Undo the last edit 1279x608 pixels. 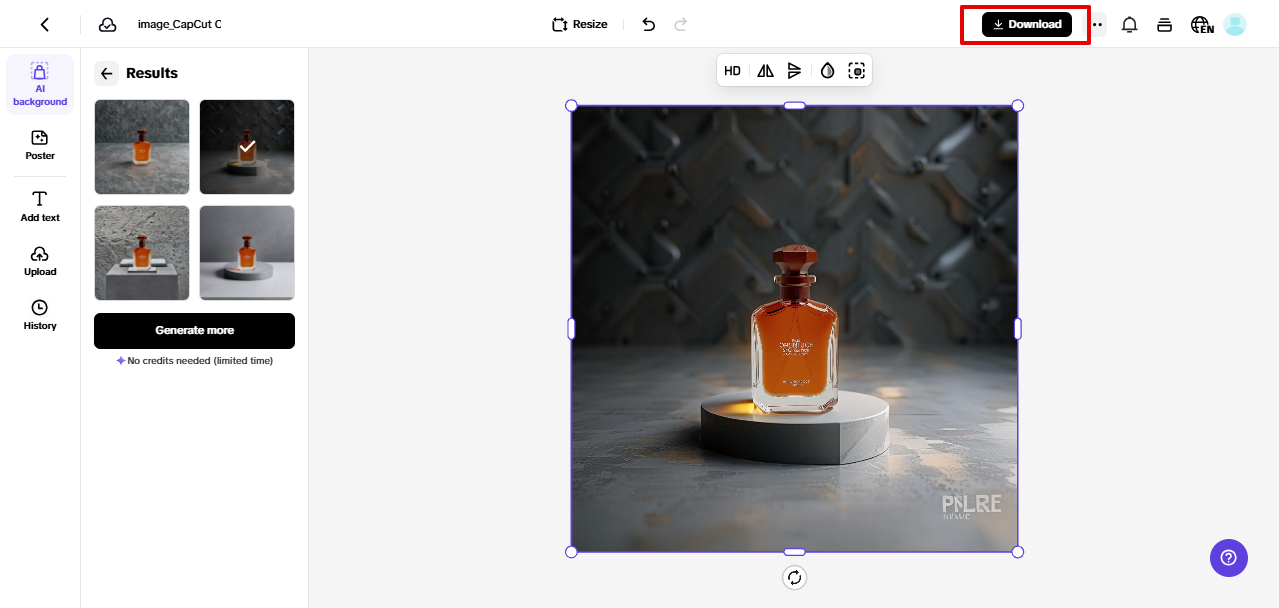pos(648,24)
